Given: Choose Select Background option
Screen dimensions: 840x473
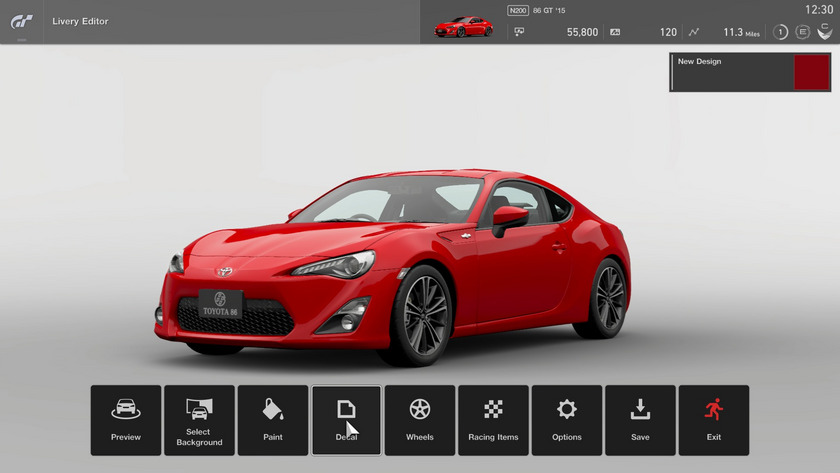Looking at the screenshot, I should (x=199, y=420).
